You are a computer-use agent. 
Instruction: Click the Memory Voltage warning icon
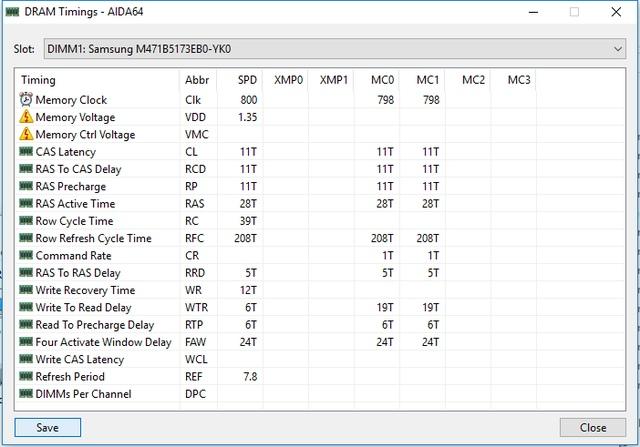point(26,117)
